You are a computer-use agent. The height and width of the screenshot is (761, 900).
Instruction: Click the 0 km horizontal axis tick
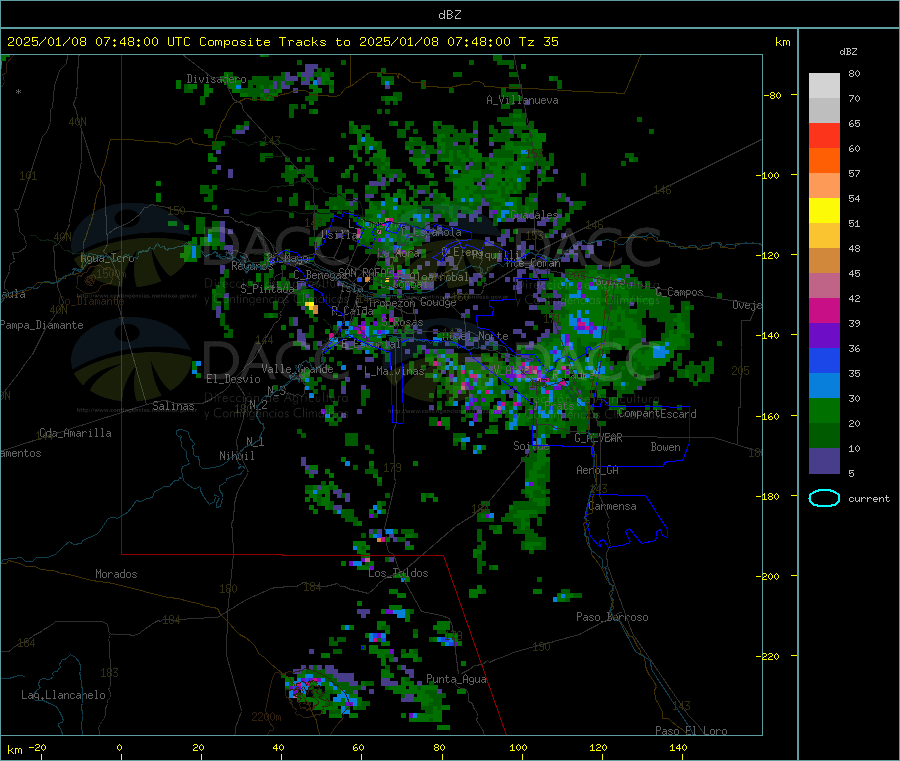[x=119, y=747]
